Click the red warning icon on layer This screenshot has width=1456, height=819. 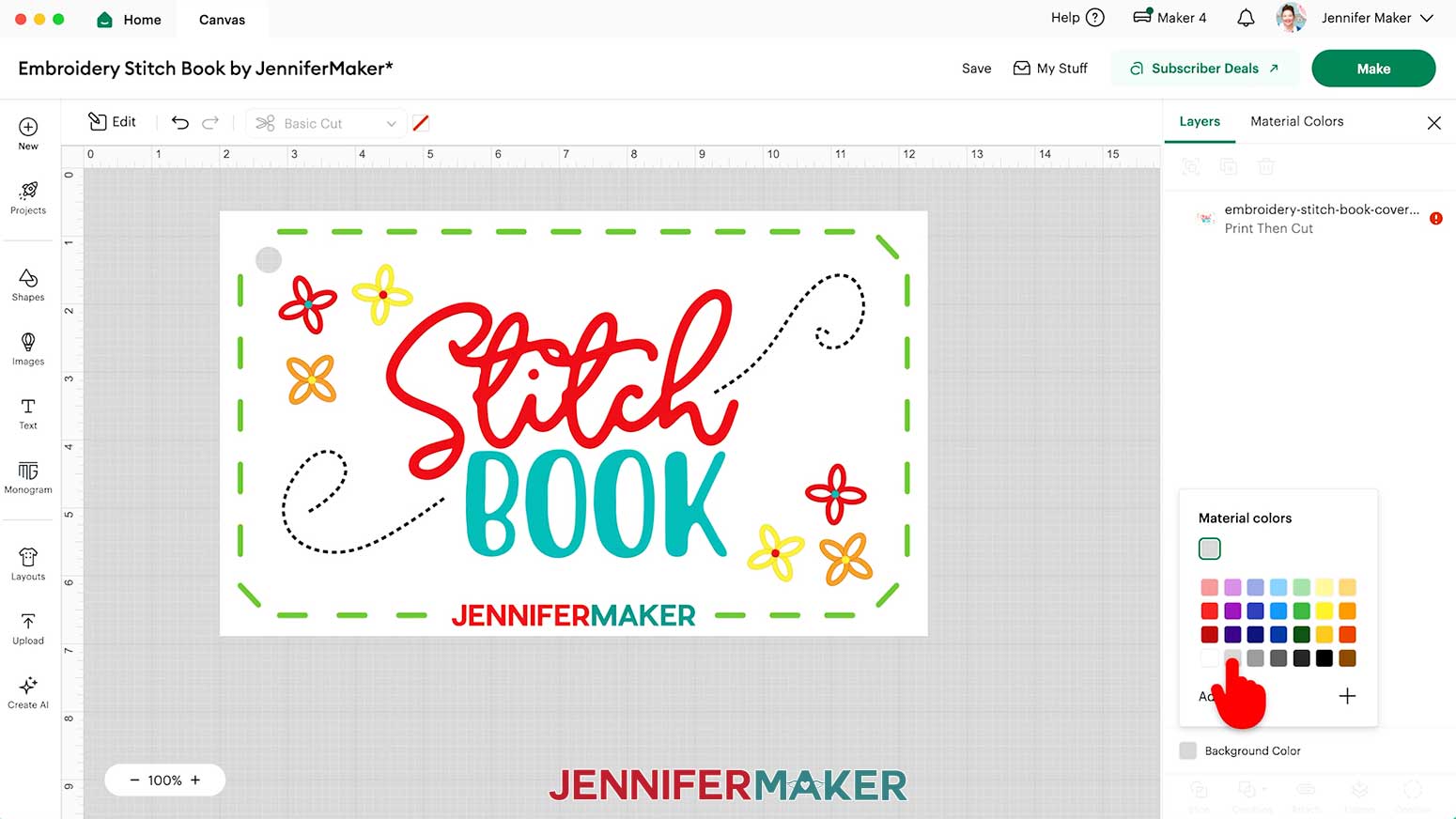point(1435,218)
